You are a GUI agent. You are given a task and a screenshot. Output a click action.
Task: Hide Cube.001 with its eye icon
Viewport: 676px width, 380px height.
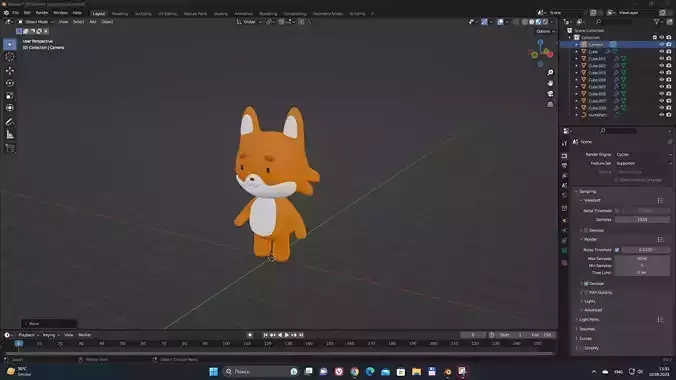click(x=662, y=59)
